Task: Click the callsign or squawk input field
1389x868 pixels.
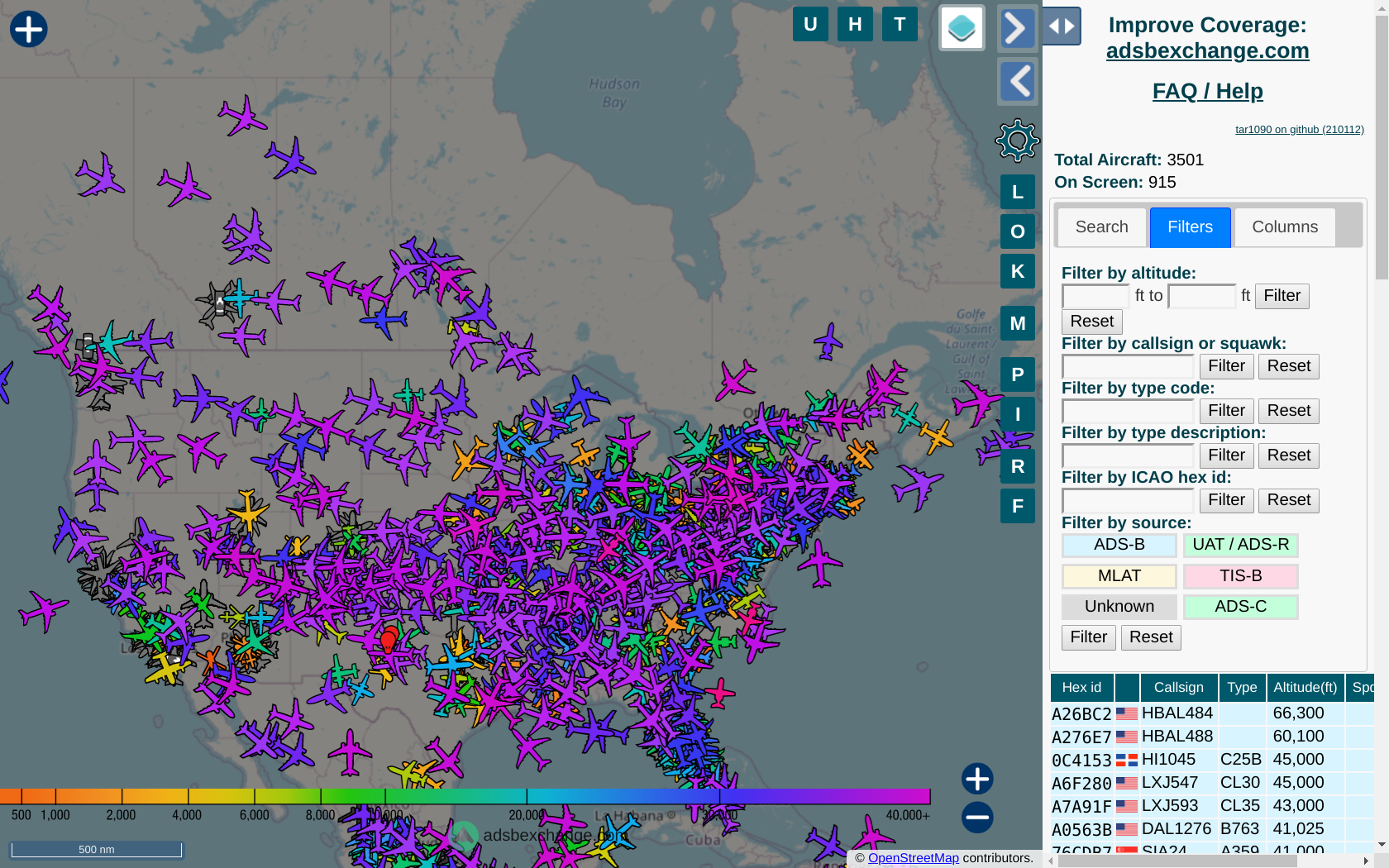Action: click(x=1128, y=366)
